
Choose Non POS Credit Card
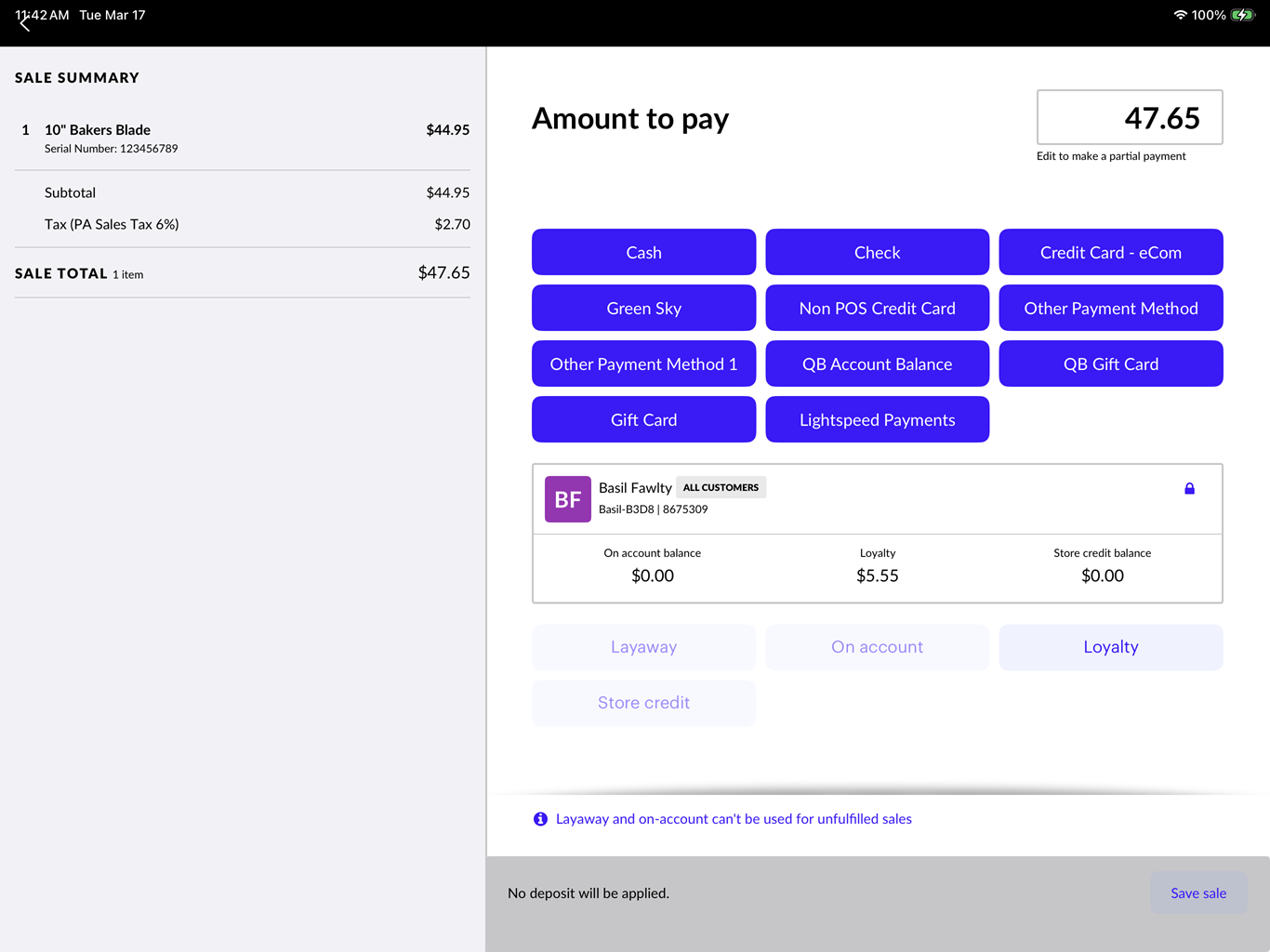pos(877,308)
